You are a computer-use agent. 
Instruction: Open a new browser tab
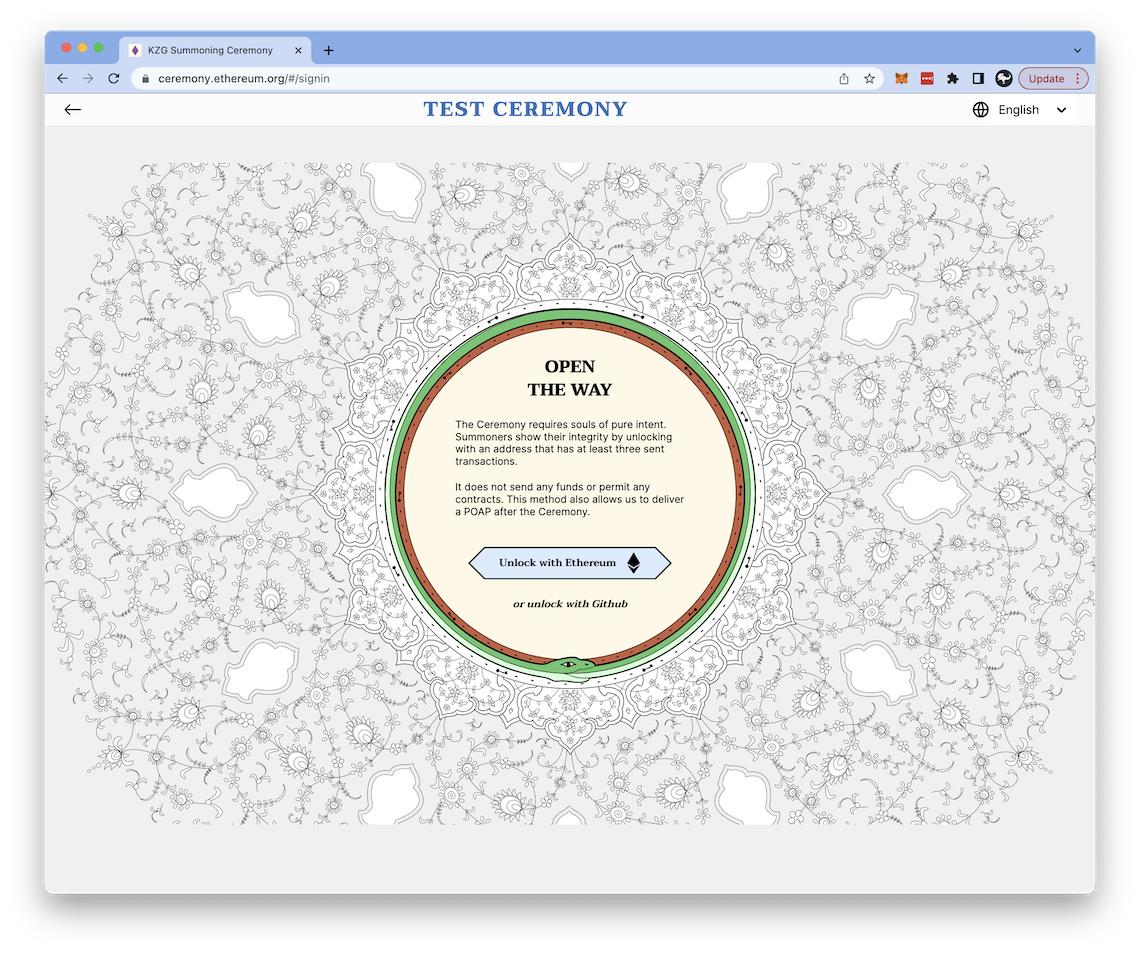pyautogui.click(x=329, y=50)
